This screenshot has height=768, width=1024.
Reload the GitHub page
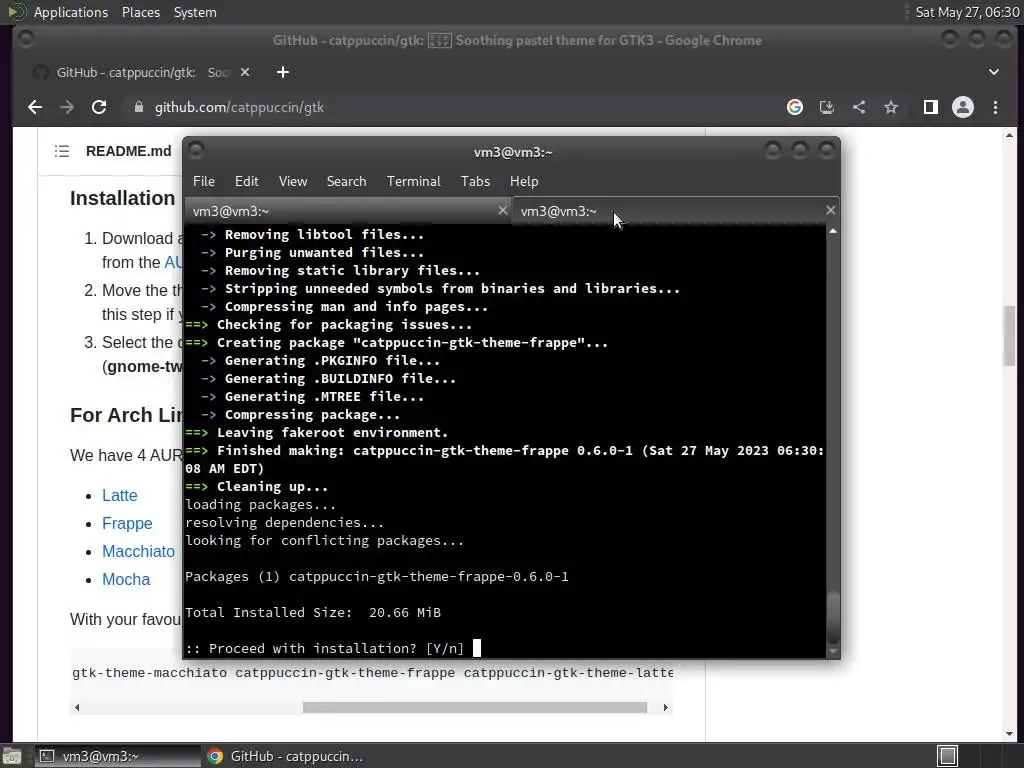(x=99, y=107)
